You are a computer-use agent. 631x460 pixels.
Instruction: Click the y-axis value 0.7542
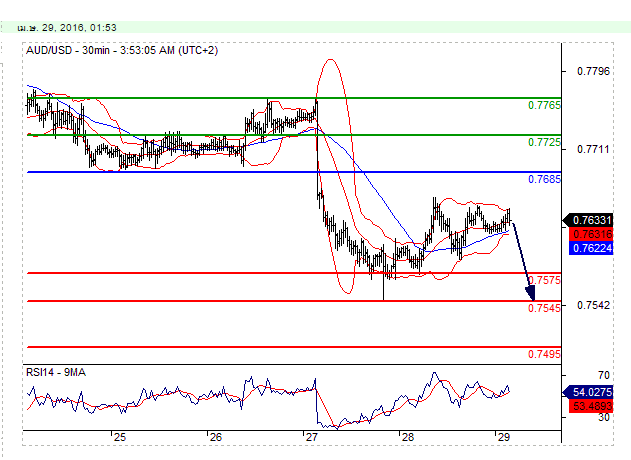[594, 305]
